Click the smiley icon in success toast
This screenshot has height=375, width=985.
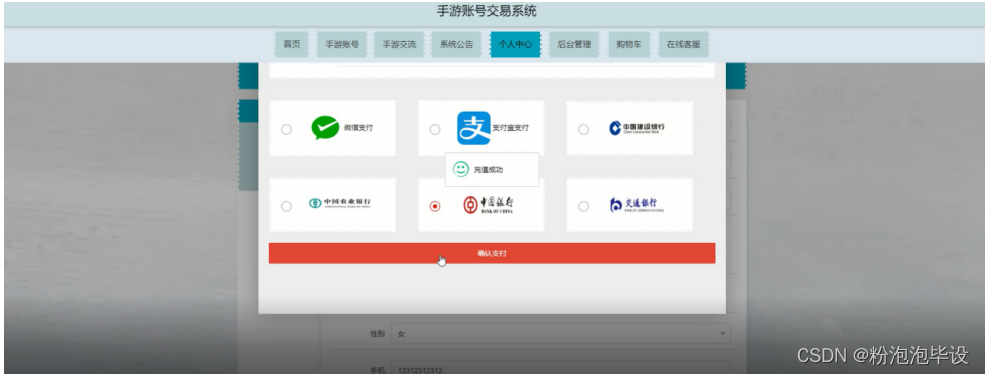[x=461, y=170]
